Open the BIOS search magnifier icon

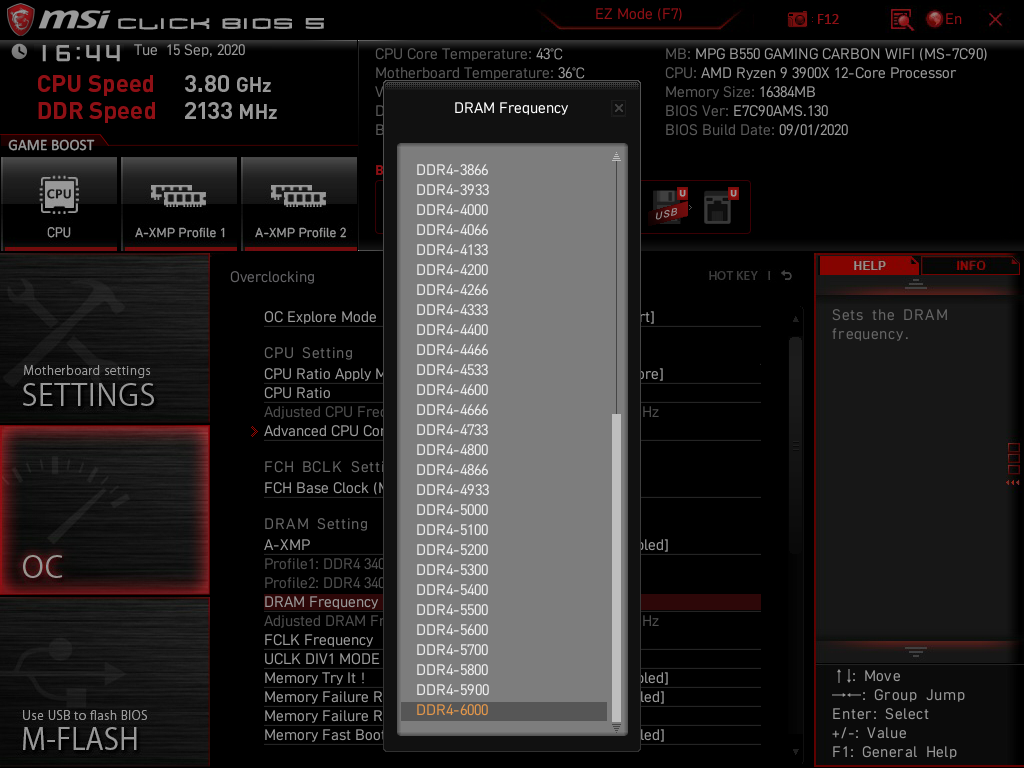pos(902,20)
